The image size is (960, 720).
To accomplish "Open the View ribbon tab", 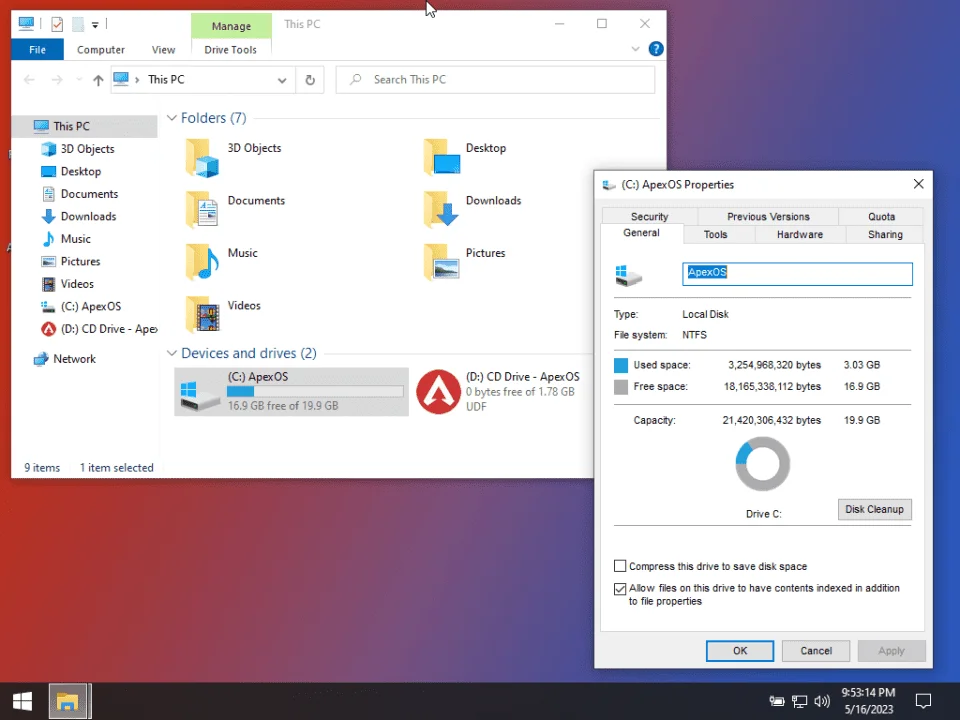I will coord(163,50).
